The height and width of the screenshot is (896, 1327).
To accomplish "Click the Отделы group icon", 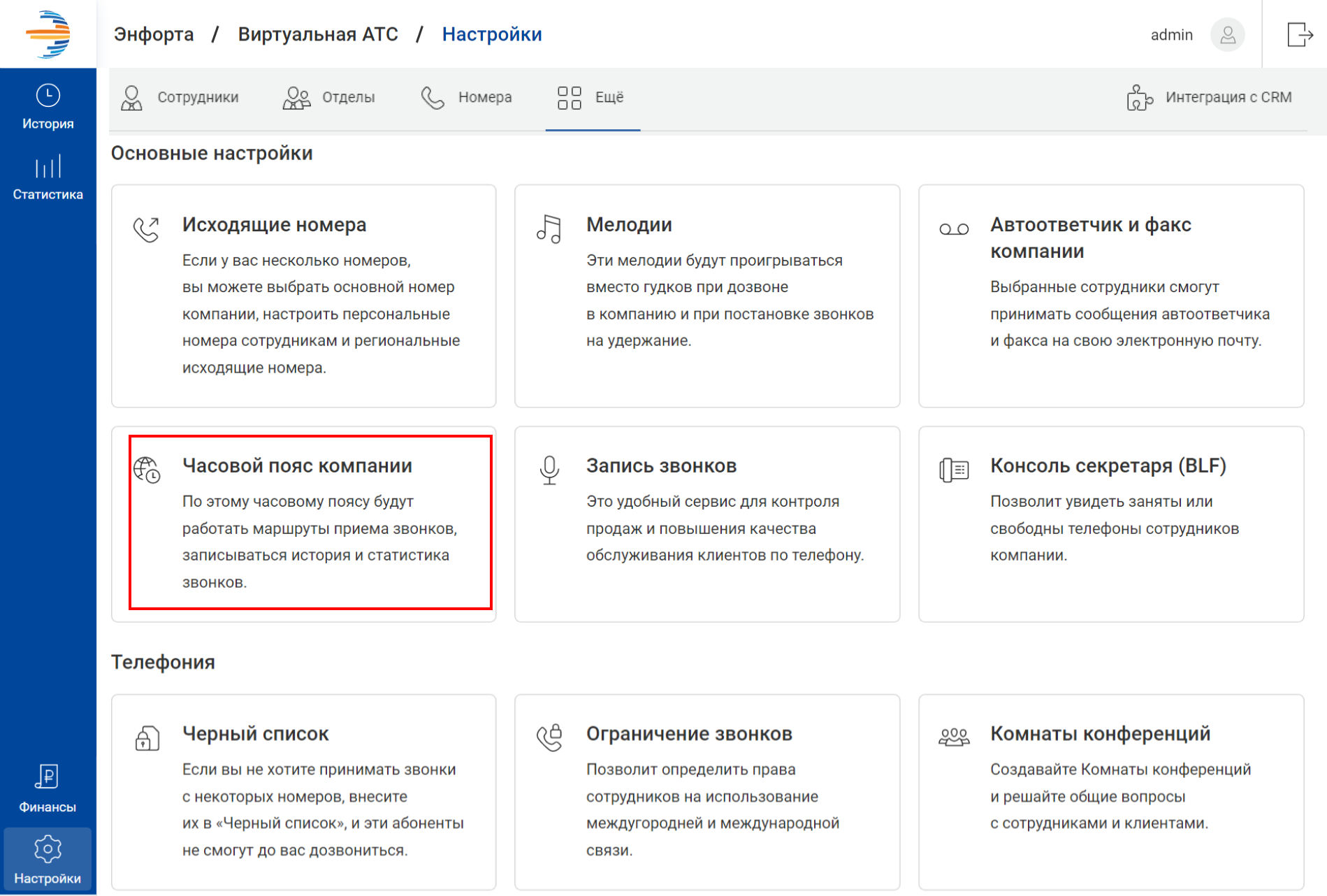I will pos(297,98).
